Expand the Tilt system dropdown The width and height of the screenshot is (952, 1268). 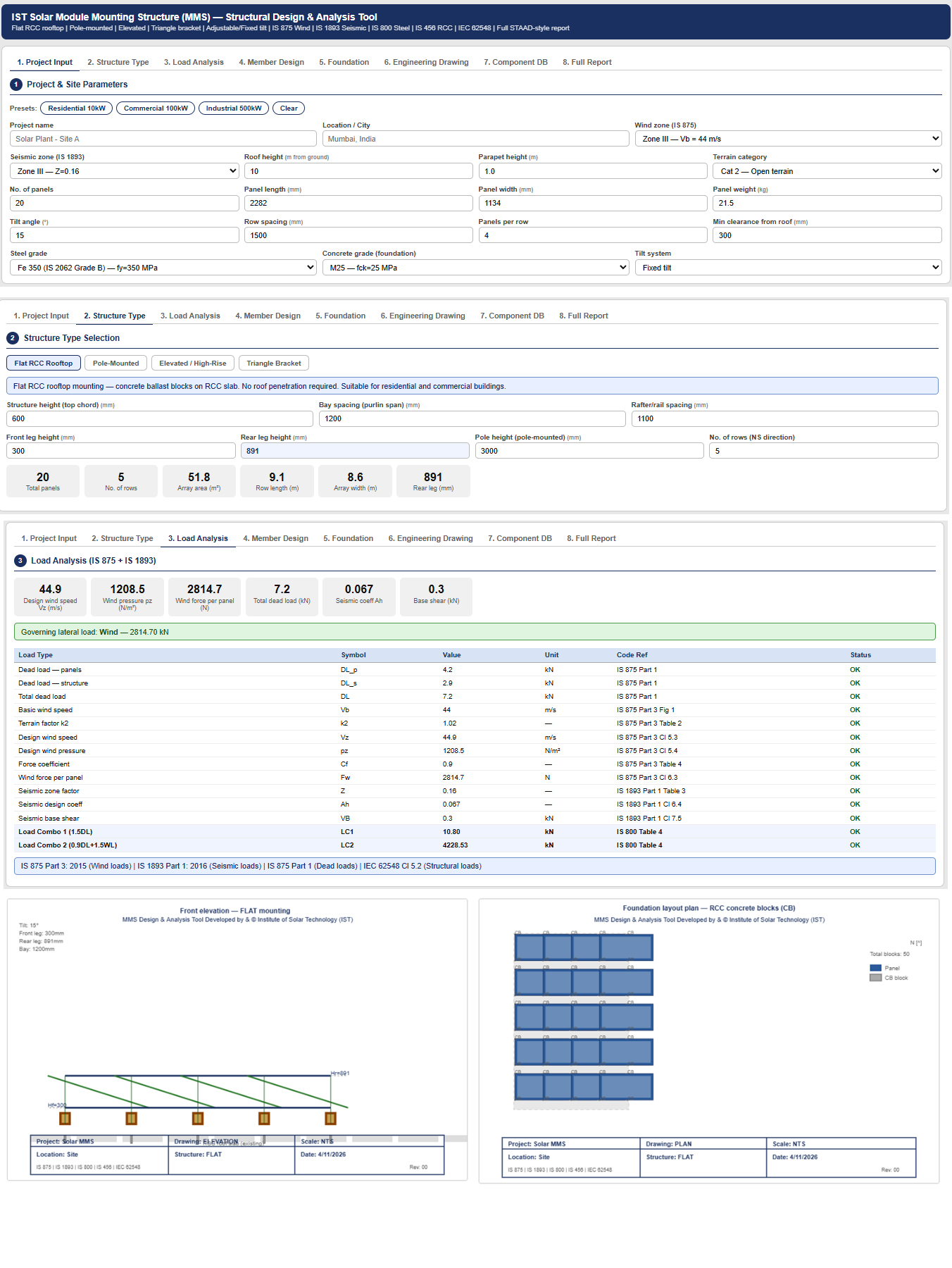tap(788, 268)
